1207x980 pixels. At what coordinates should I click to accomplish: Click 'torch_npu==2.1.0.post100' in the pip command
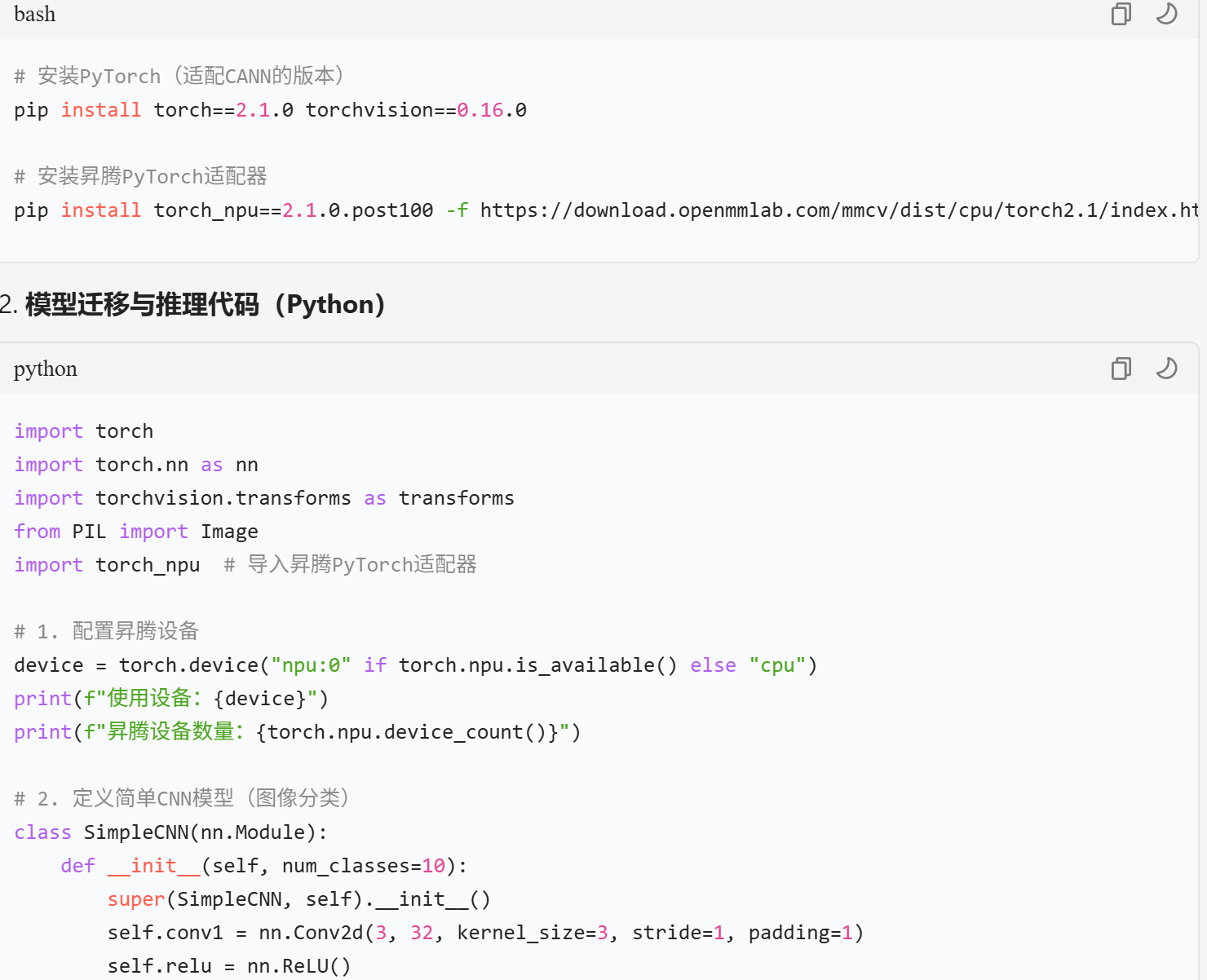click(x=294, y=210)
